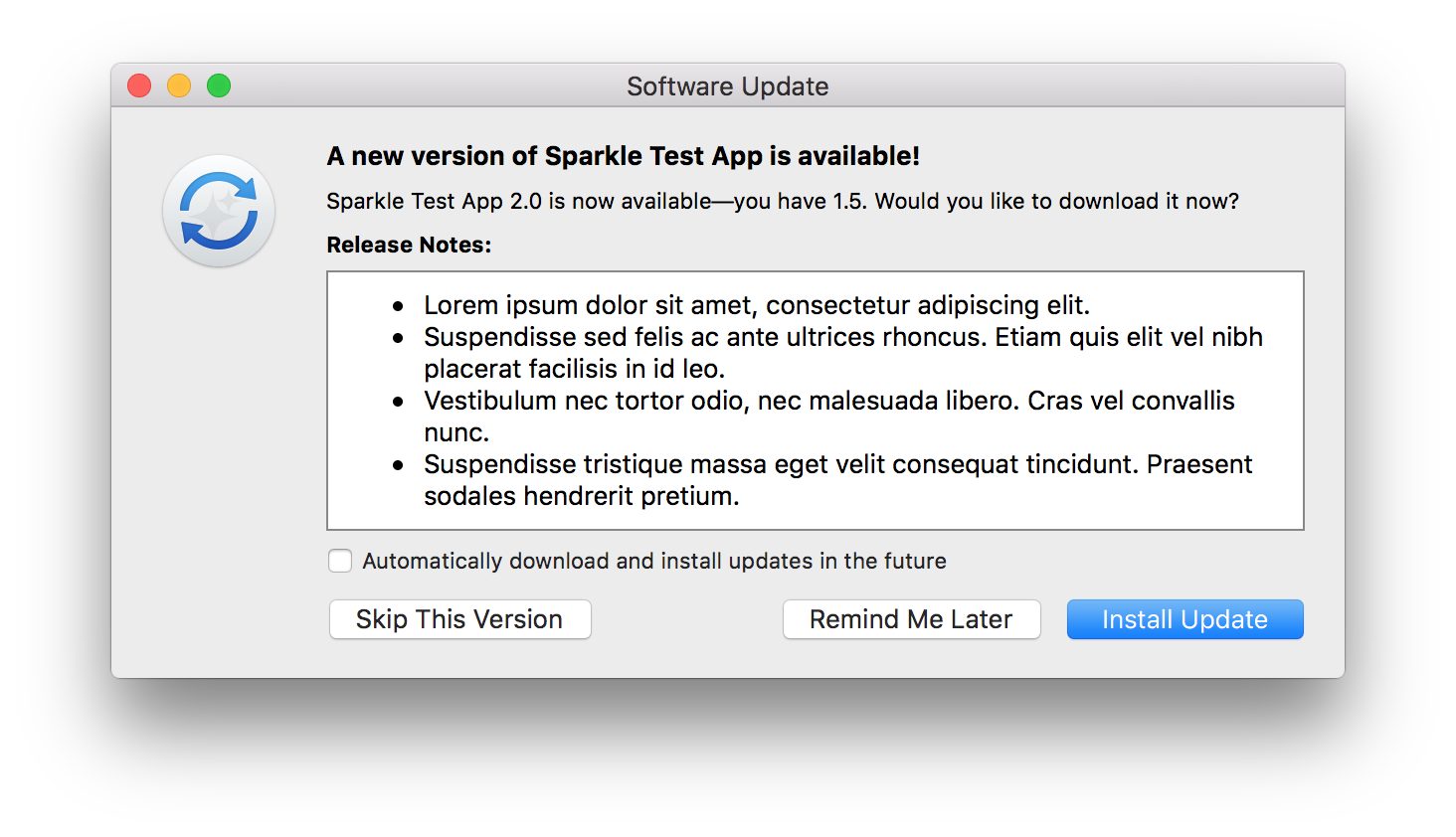Click the version text mentioning 2.0

pyautogui.click(x=782, y=201)
